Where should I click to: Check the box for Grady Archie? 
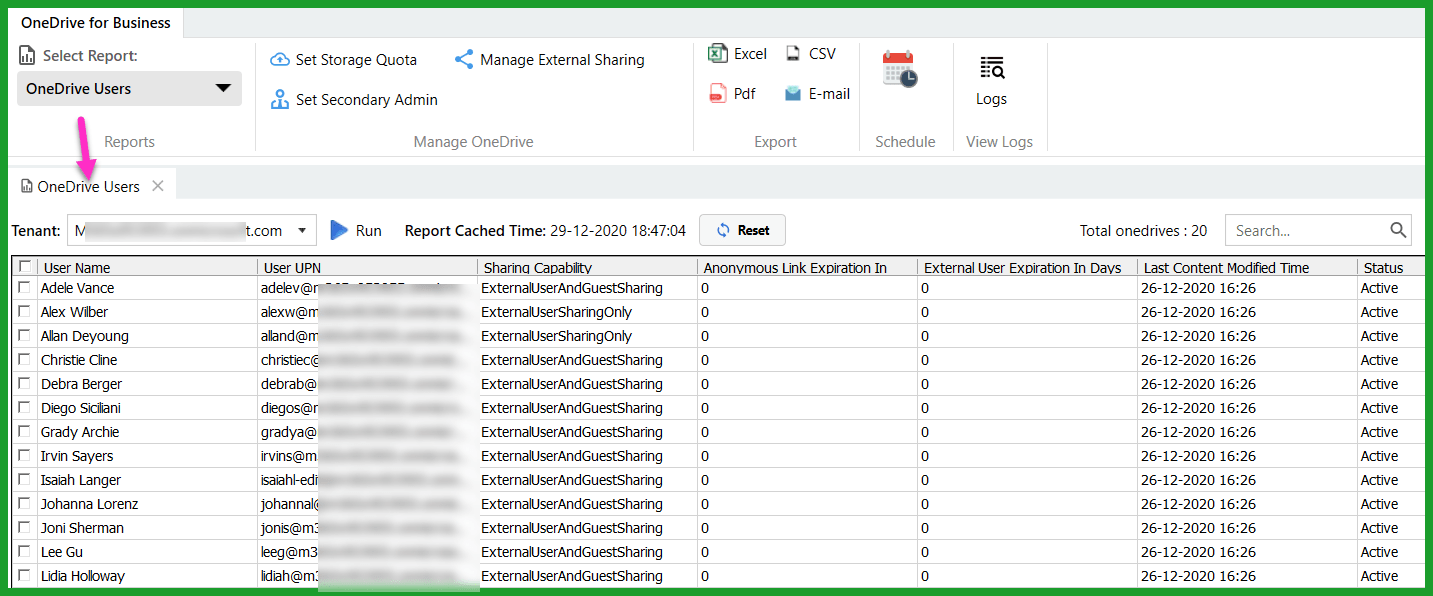pos(24,432)
